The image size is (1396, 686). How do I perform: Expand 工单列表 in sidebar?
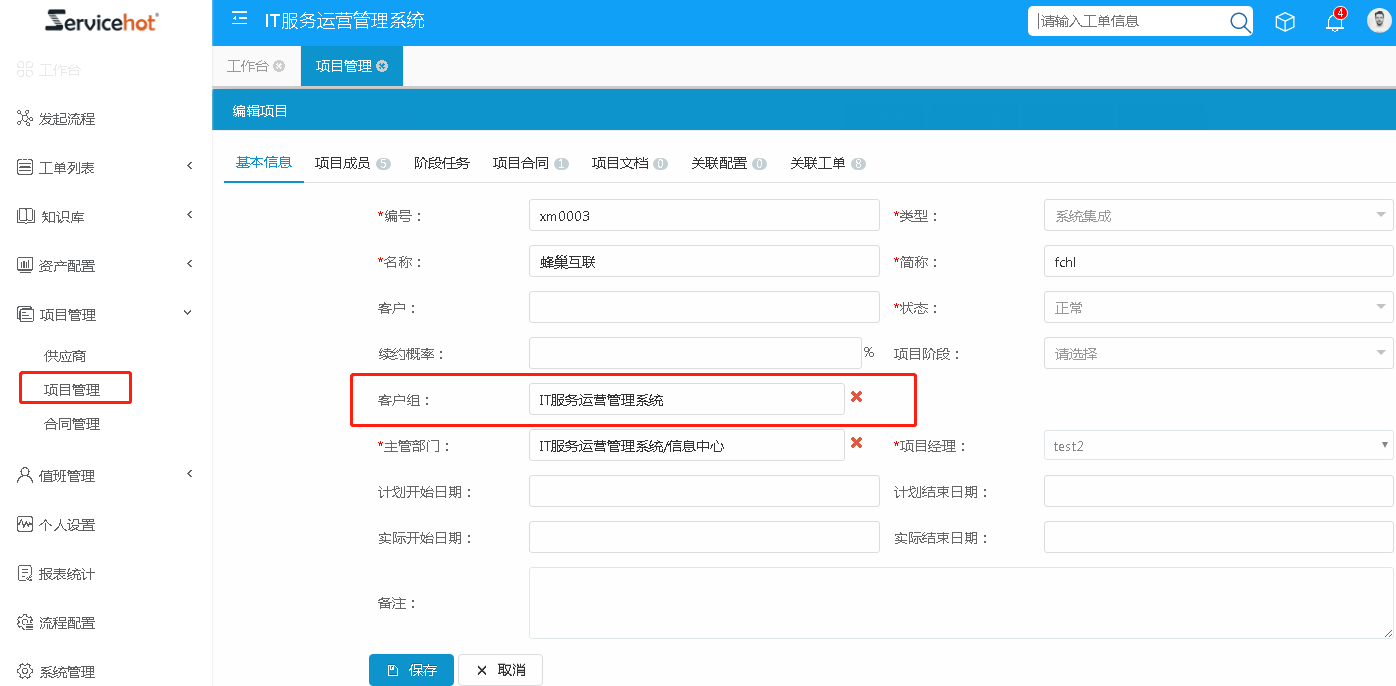pyautogui.click(x=105, y=168)
